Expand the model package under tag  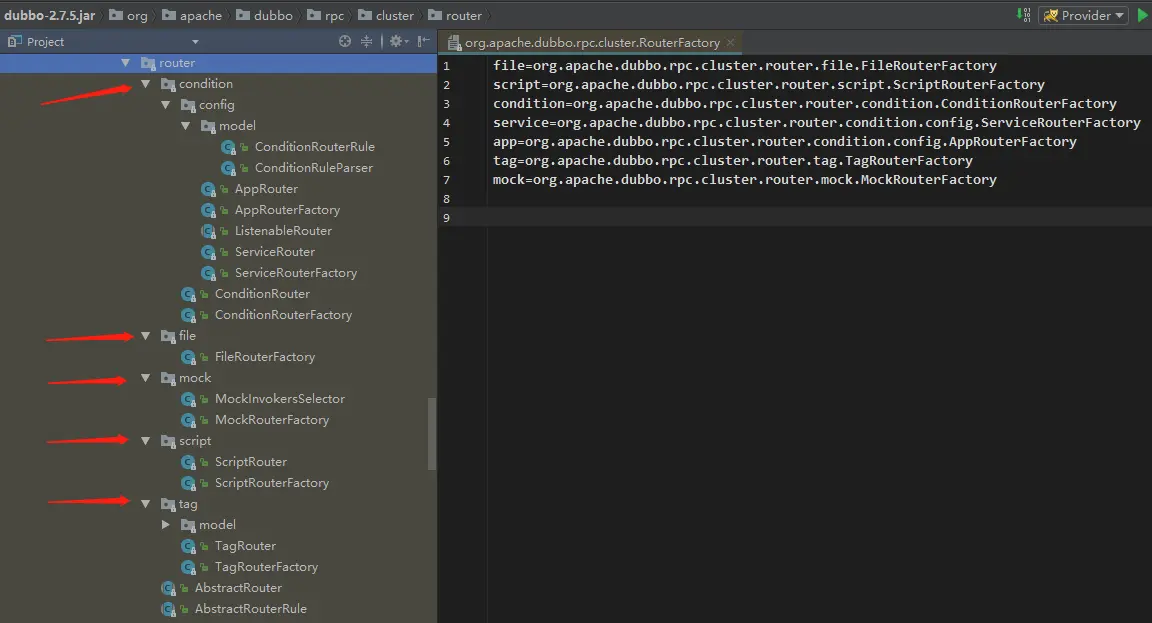pyautogui.click(x=165, y=525)
